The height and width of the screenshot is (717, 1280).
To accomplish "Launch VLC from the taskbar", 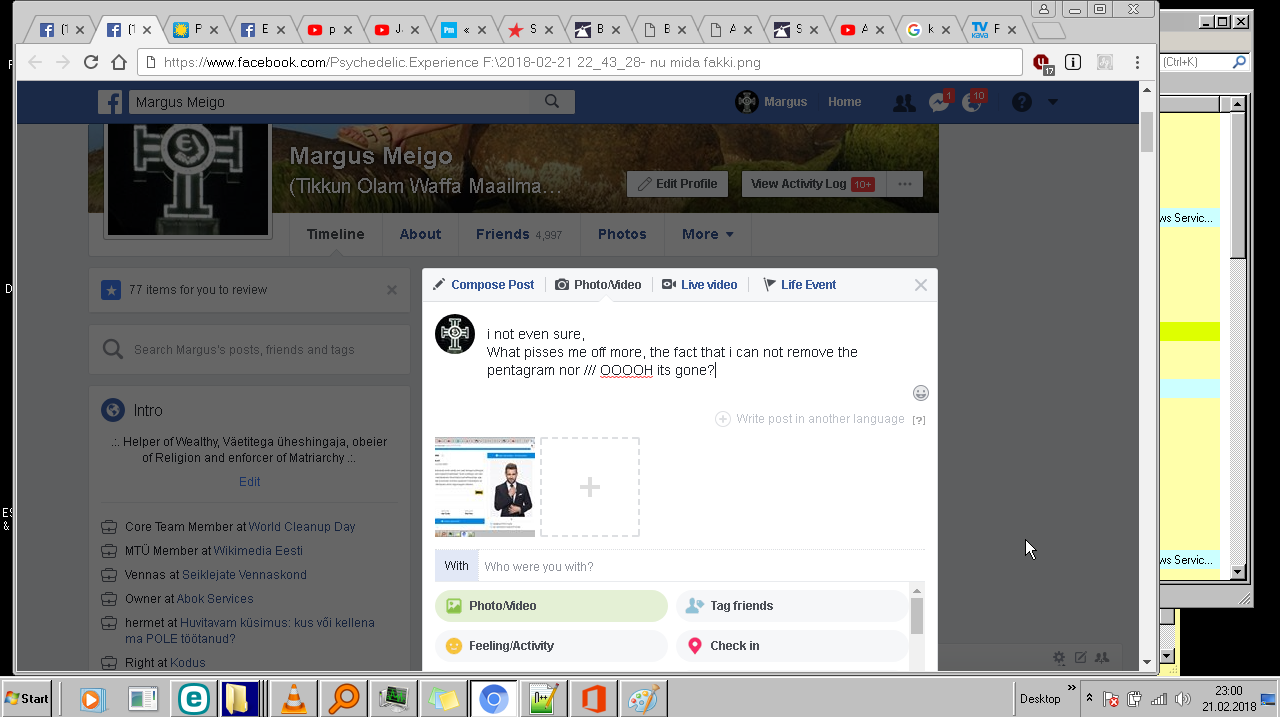I will tap(293, 698).
